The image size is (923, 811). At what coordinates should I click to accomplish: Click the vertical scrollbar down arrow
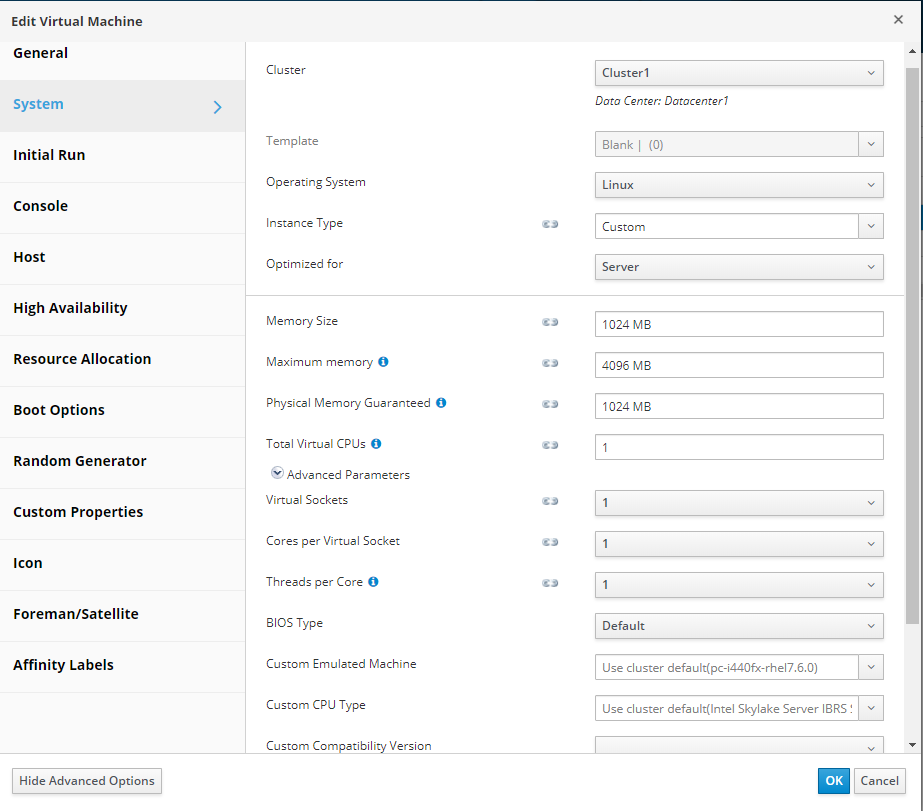(x=912, y=745)
